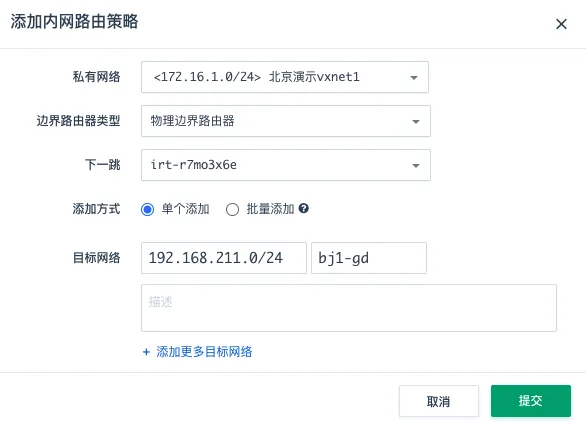Select the 单个添加 radio button
586x422 pixels.
pos(147,209)
